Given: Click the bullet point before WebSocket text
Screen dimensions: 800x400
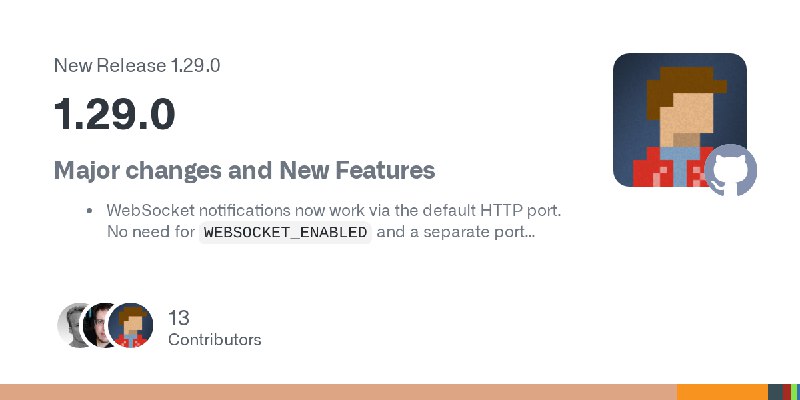Looking at the screenshot, I should pos(90,211).
